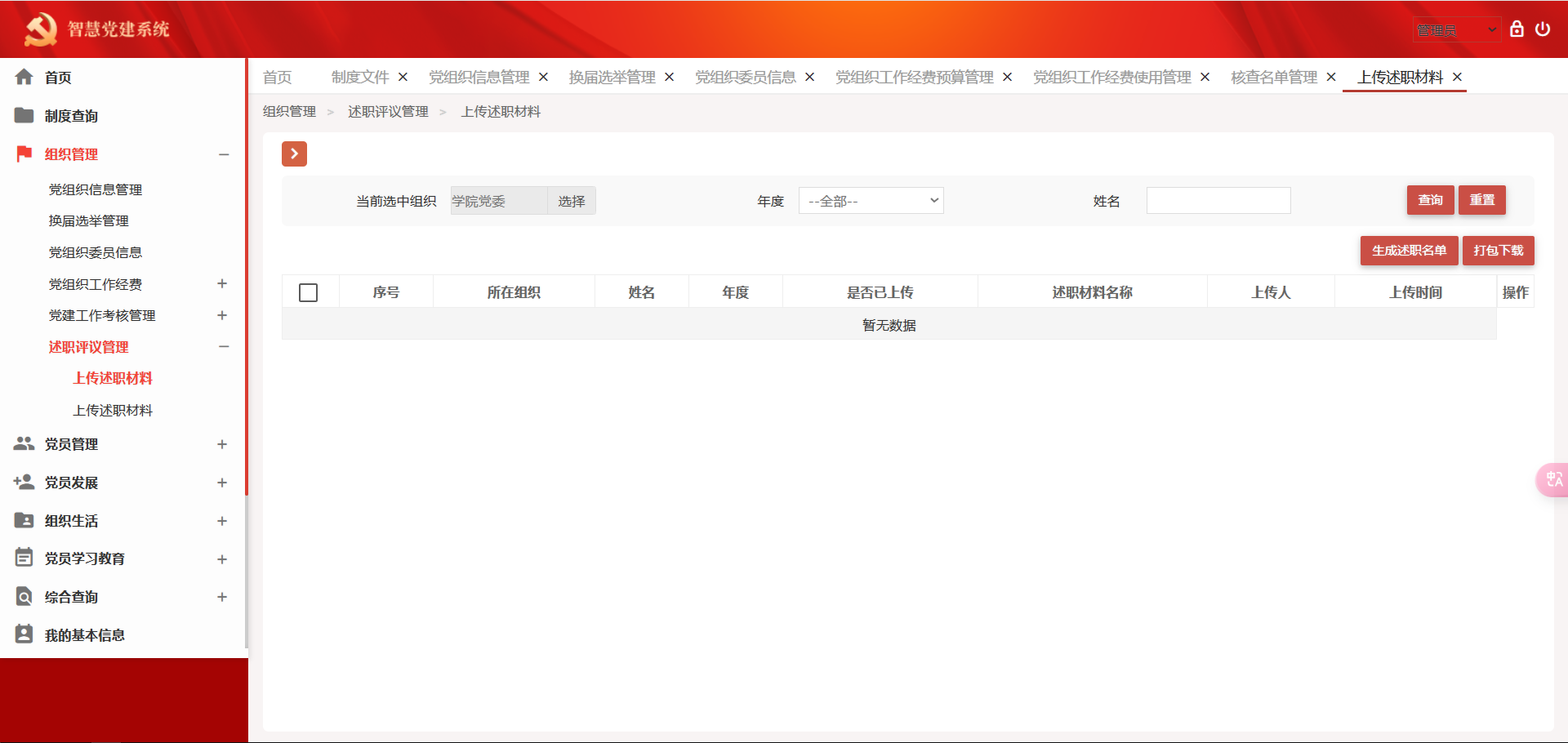
Task: Click the folder icon beside 制度查询
Action: (24, 115)
